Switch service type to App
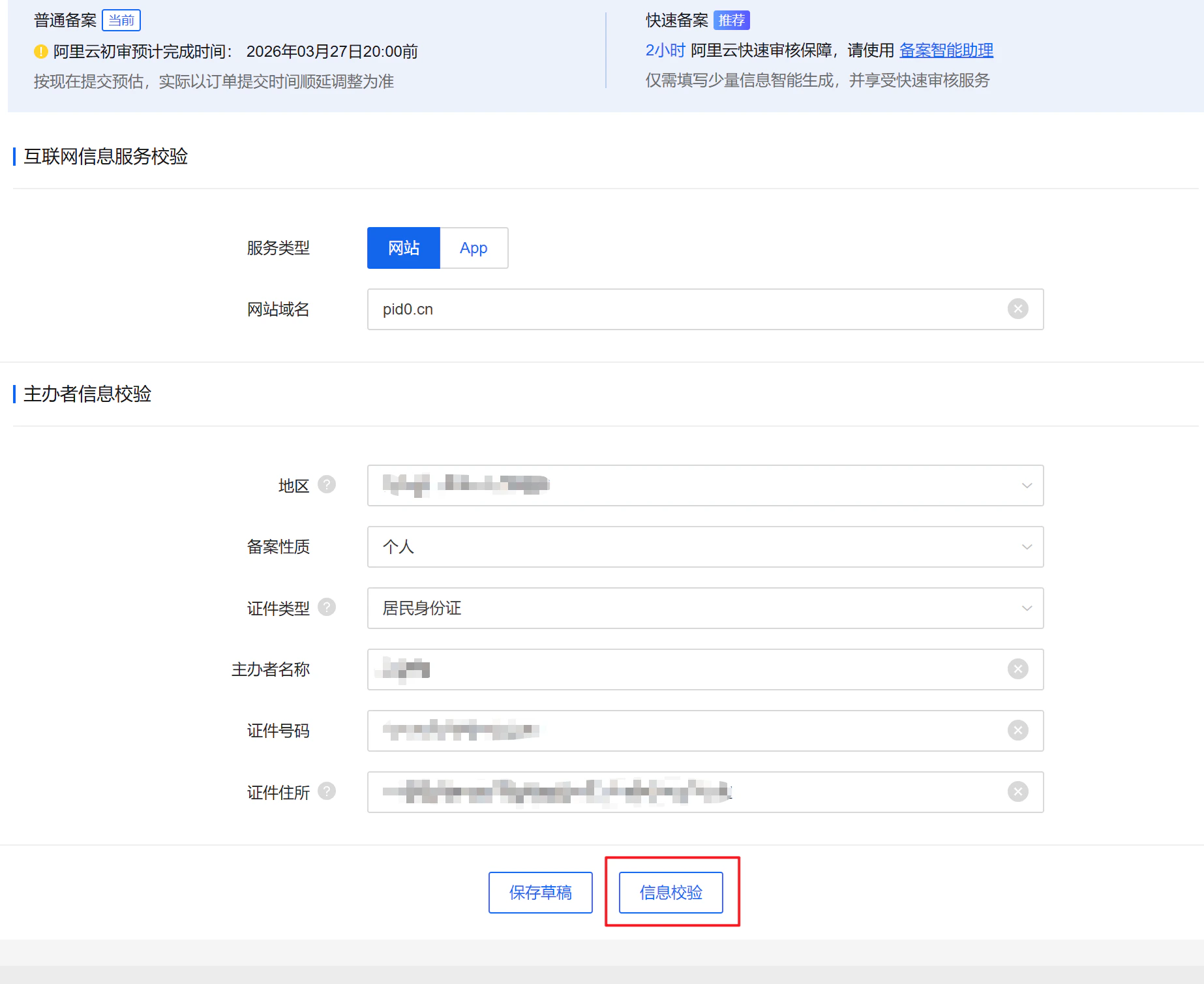 tap(474, 248)
